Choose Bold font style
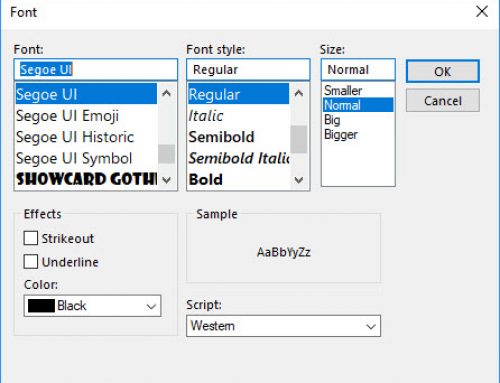This screenshot has height=383, width=500. pos(238,179)
